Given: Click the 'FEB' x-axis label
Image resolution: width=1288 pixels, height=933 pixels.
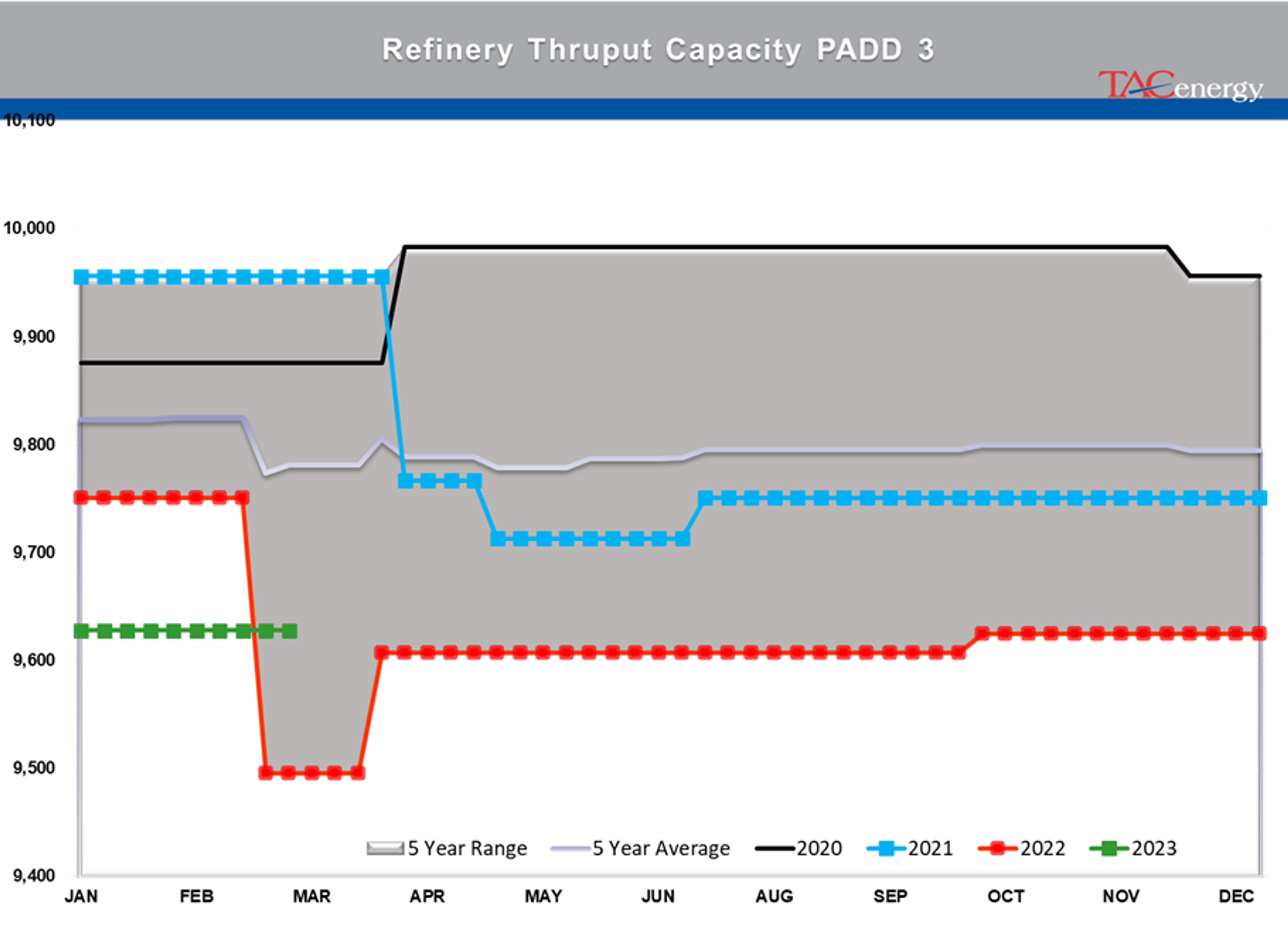Looking at the screenshot, I should click(197, 896).
